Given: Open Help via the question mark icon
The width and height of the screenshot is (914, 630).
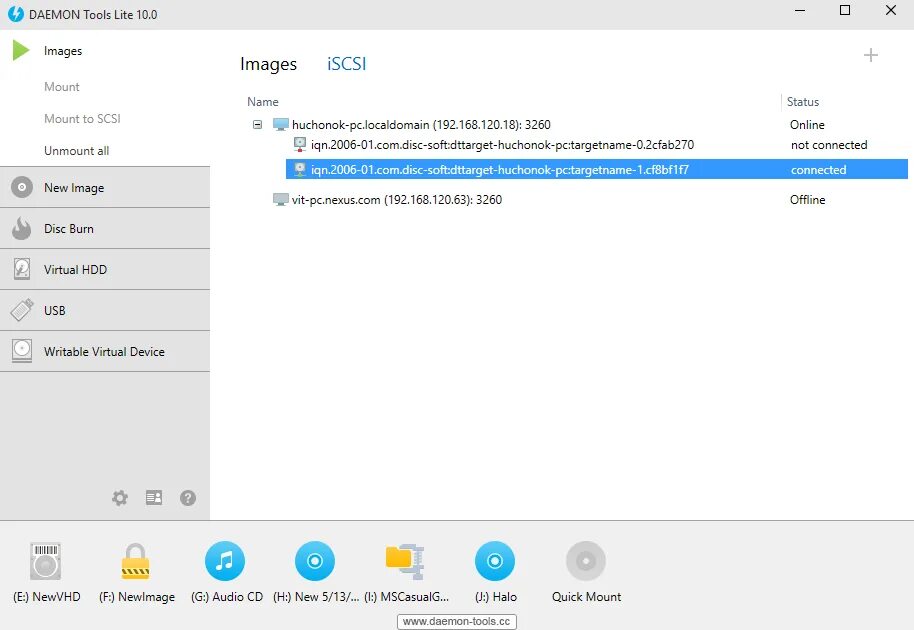Looking at the screenshot, I should [x=188, y=498].
